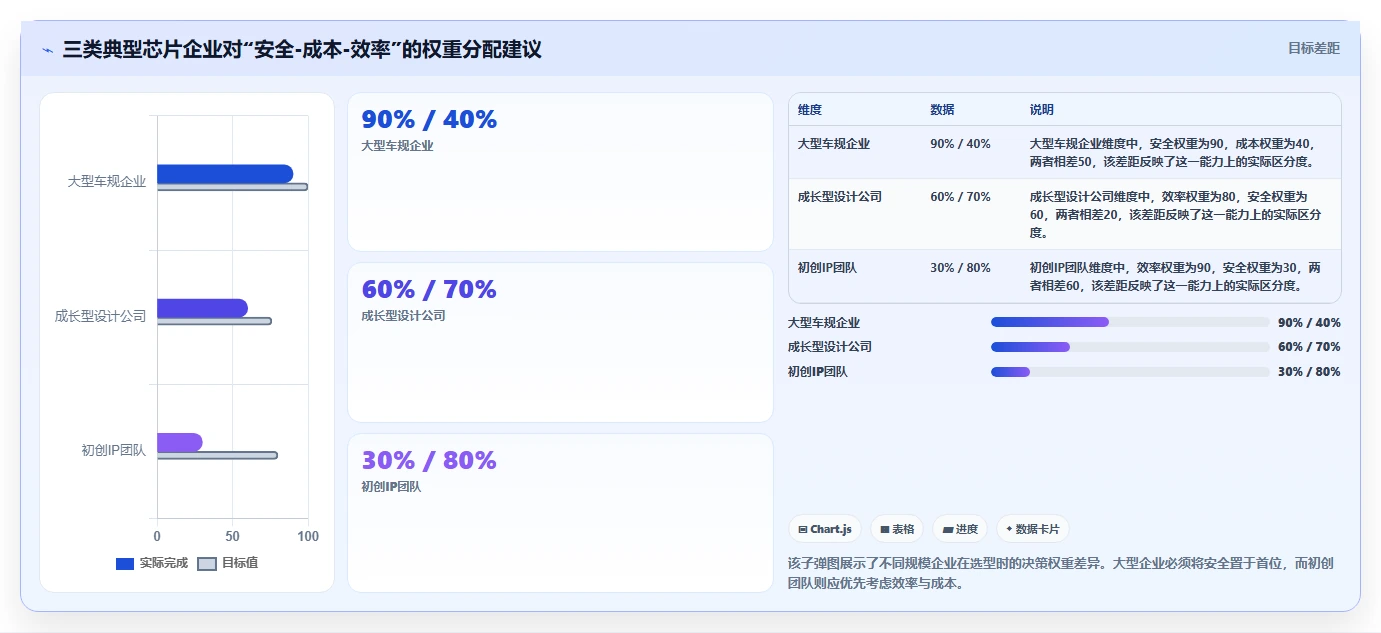This screenshot has height=633, width=1381.
Task: Click the 成长型设计公司 label in the progress list
Action: 830,347
